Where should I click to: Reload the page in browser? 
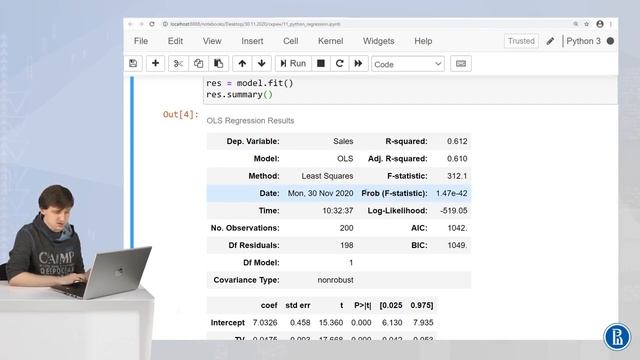[x=152, y=24]
